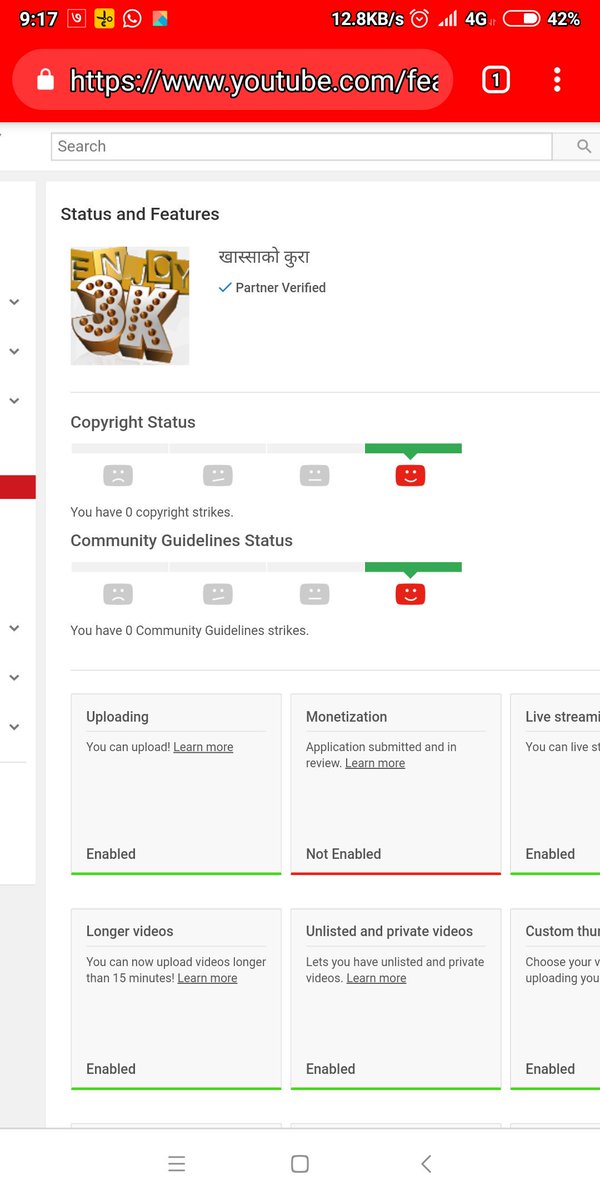The height and width of the screenshot is (1200, 600).
Task: Expand the third sidebar chevron section
Action: (14, 400)
